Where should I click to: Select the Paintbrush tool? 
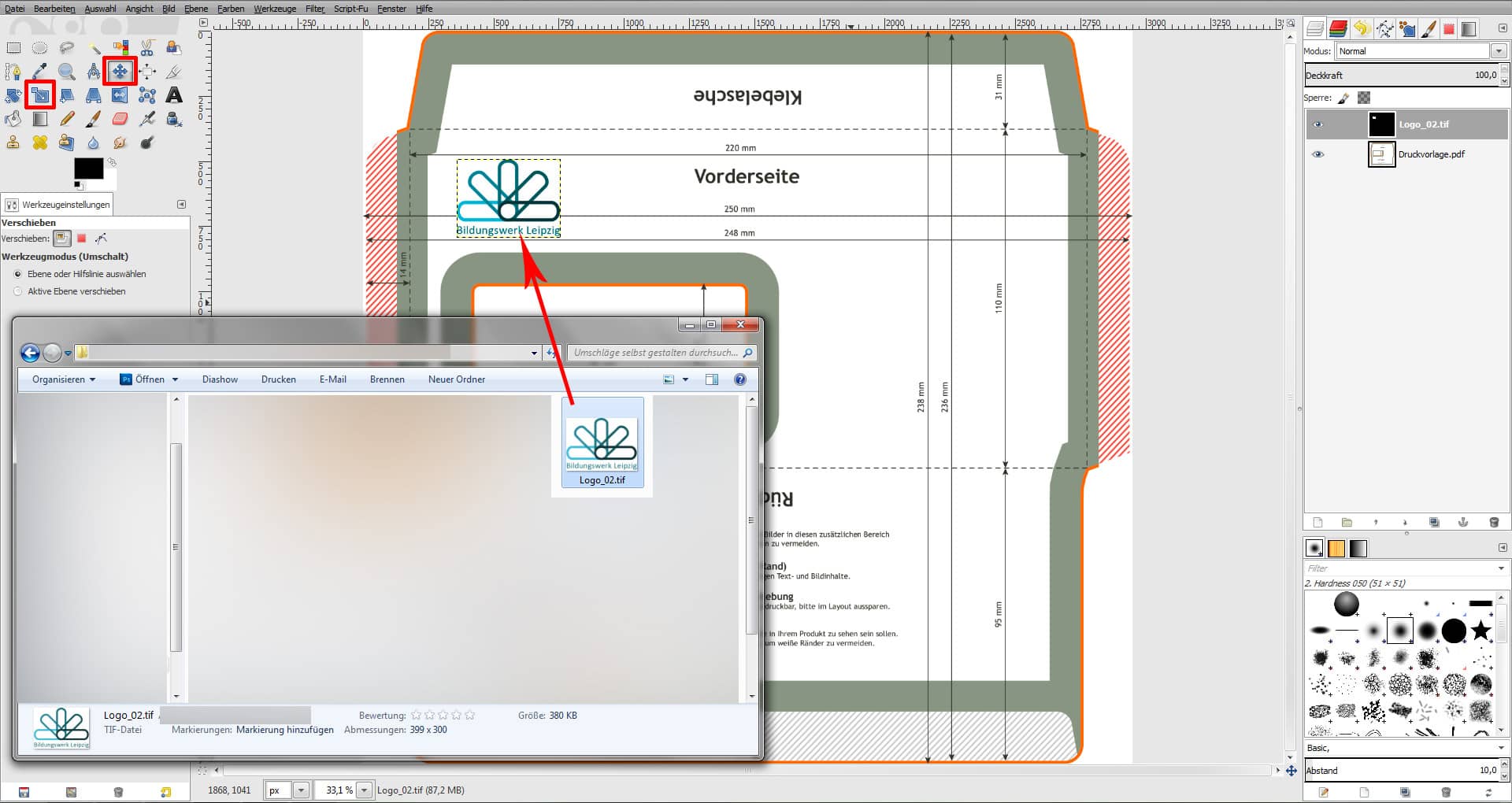[93, 118]
